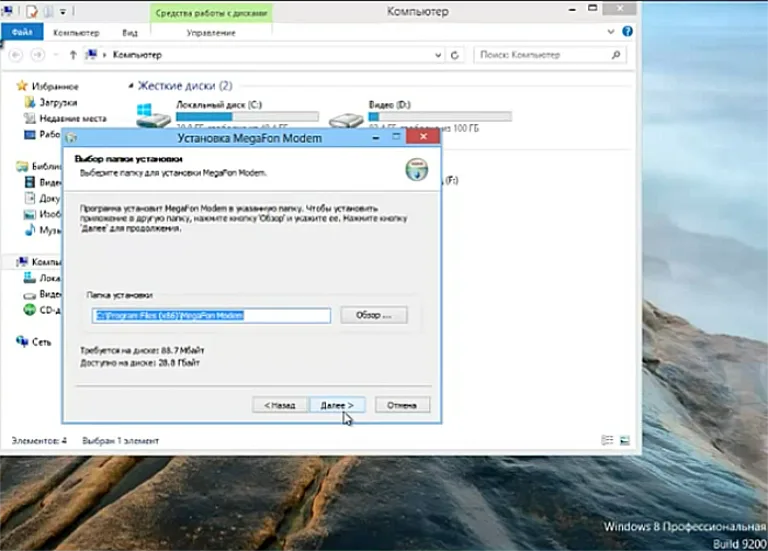This screenshot has height=551, width=768.
Task: Click Жесткие диски (2) group heading
Action: [185, 86]
